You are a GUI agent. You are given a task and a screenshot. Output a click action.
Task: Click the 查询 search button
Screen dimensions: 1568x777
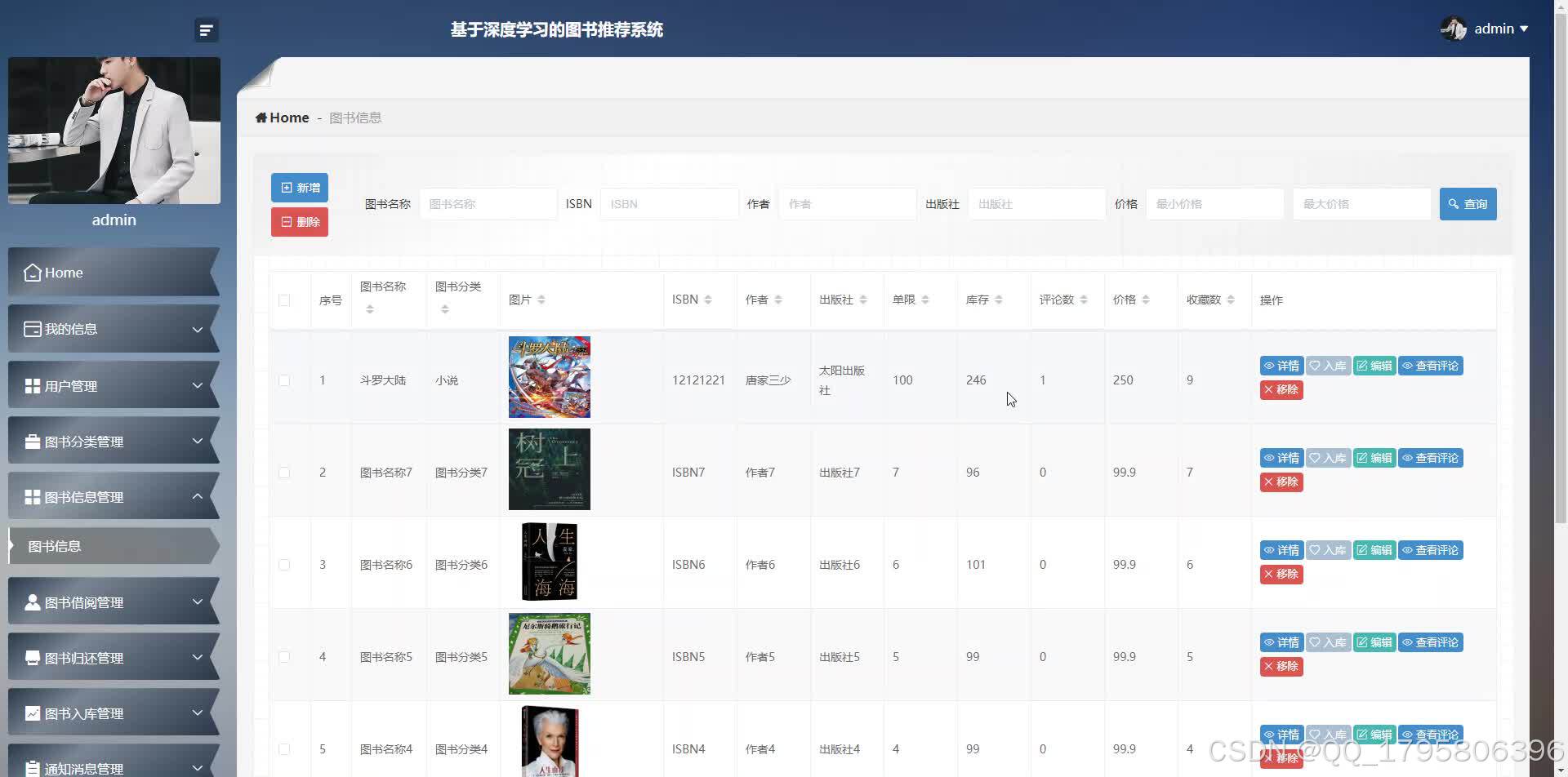pos(1468,204)
